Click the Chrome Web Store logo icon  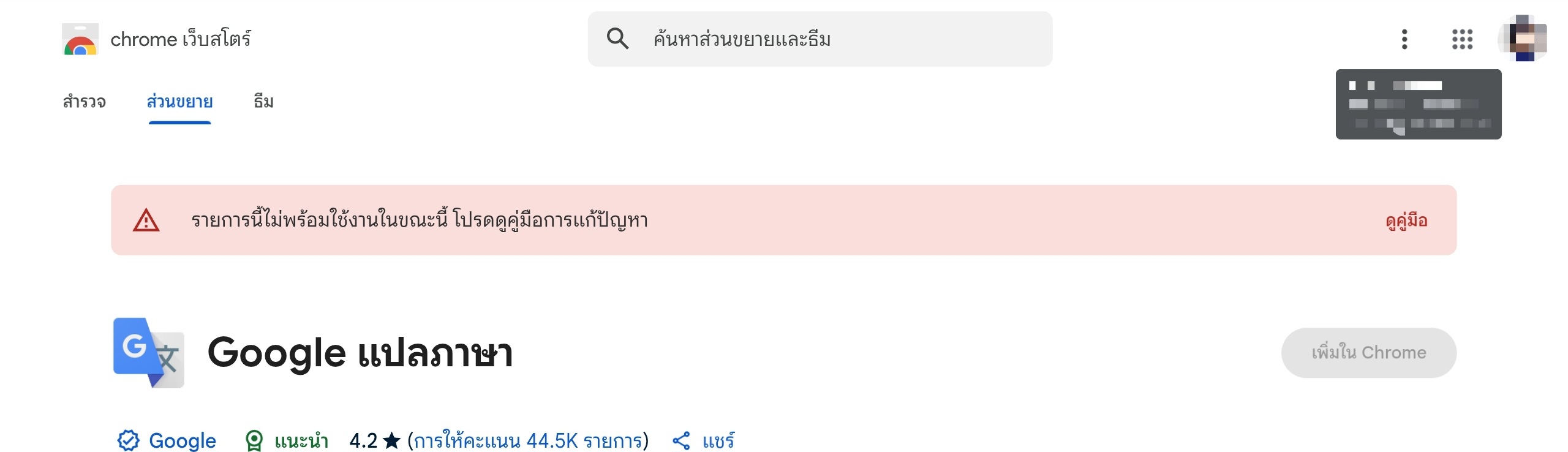click(80, 39)
